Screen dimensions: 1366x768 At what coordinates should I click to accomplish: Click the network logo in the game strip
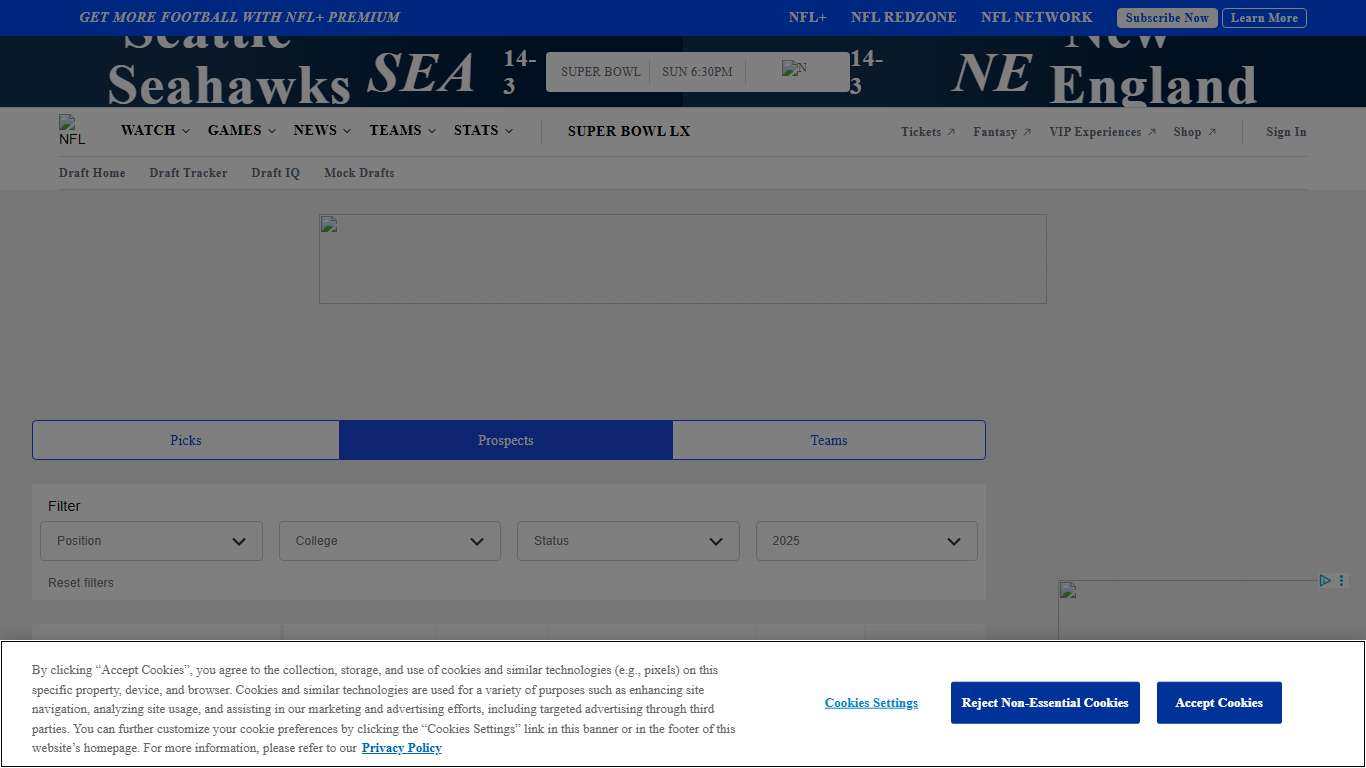pyautogui.click(x=795, y=71)
